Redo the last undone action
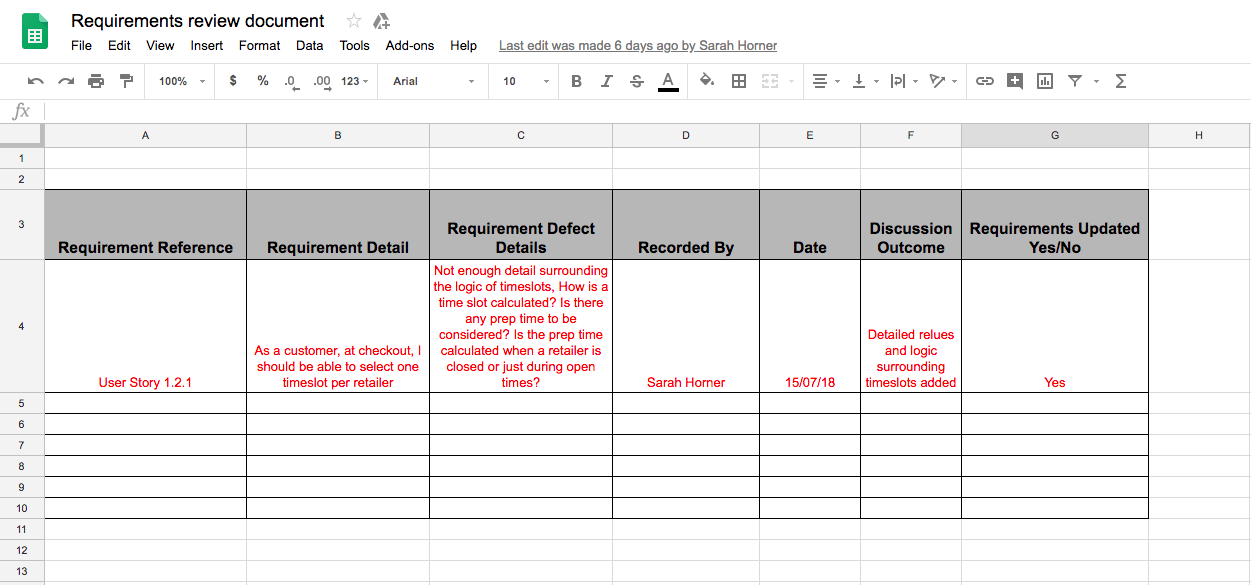The height and width of the screenshot is (585, 1251). pos(66,81)
